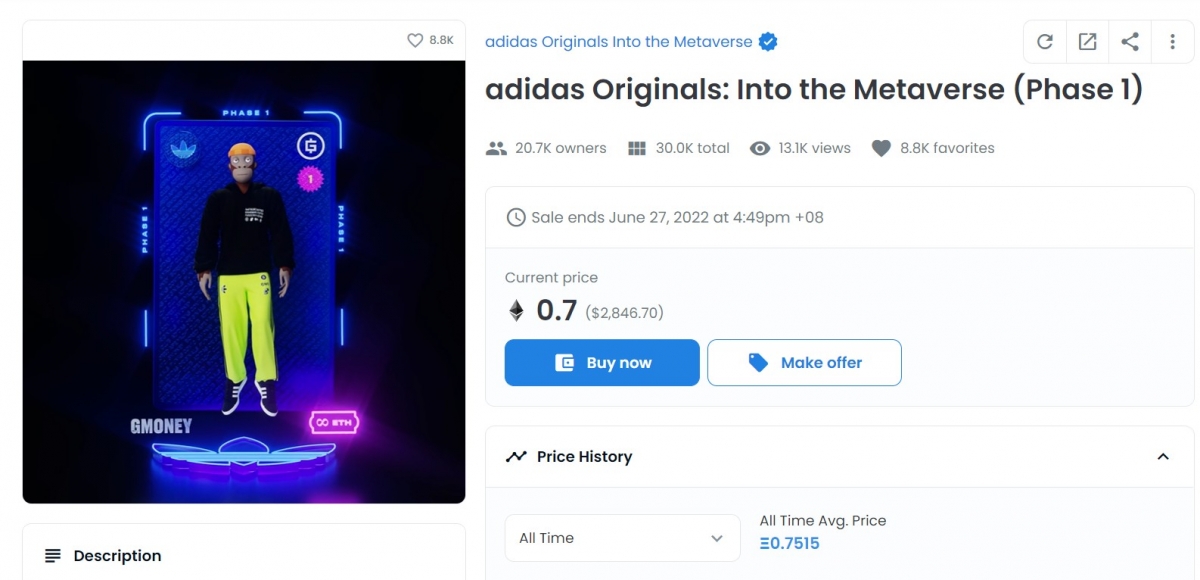Click the refresh metadata icon
Image resolution: width=1200 pixels, height=580 pixels.
click(x=1044, y=41)
